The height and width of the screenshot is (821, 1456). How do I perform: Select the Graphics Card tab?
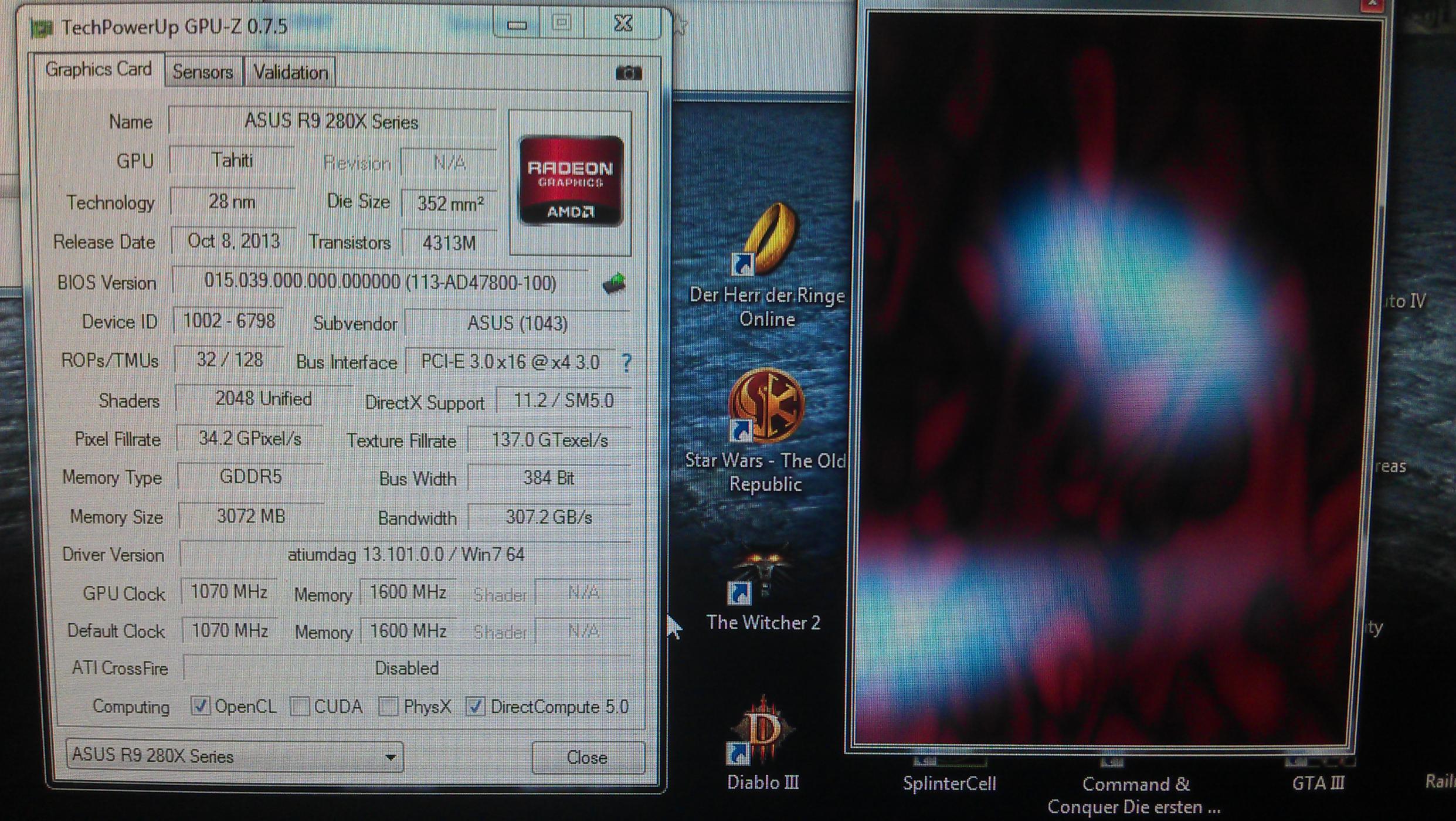coord(99,69)
